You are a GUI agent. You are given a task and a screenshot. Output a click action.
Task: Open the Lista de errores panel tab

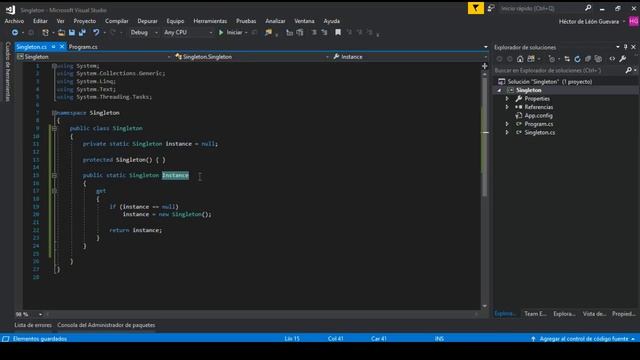point(33,325)
